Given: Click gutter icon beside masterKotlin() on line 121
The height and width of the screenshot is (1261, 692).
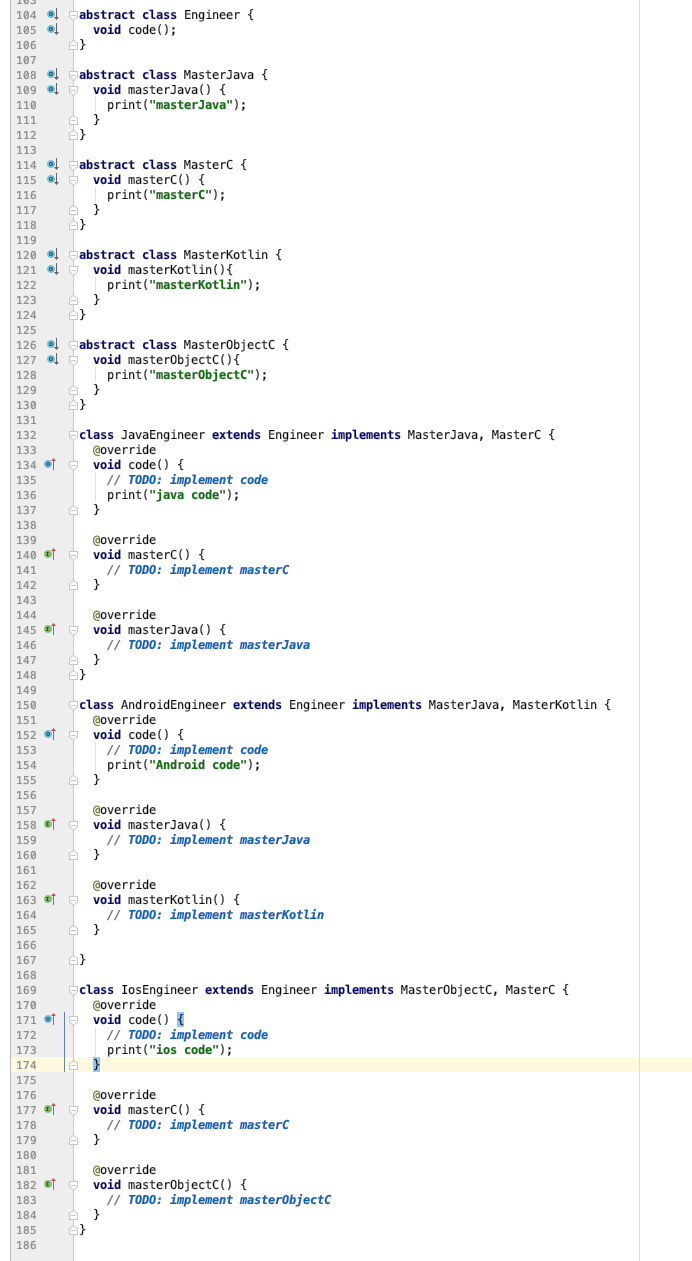Looking at the screenshot, I should pyautogui.click(x=53, y=270).
